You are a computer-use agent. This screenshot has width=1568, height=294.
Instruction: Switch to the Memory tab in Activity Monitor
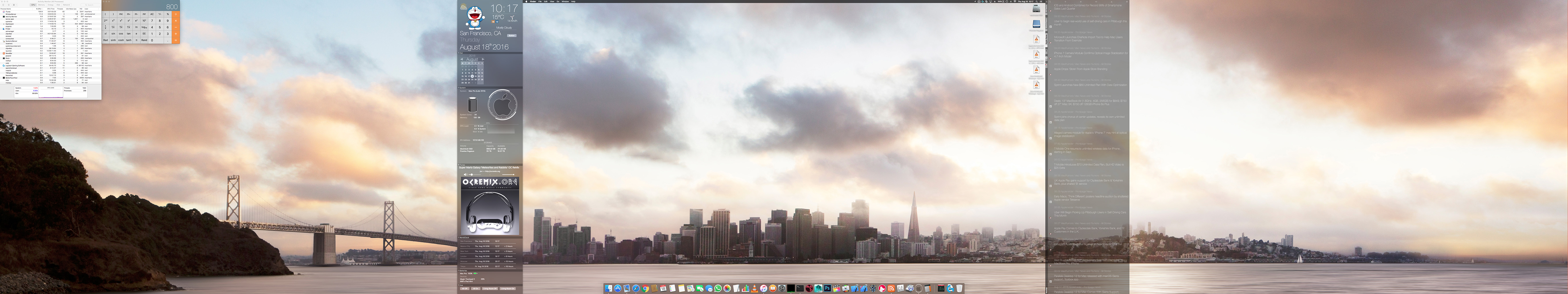pos(41,5)
